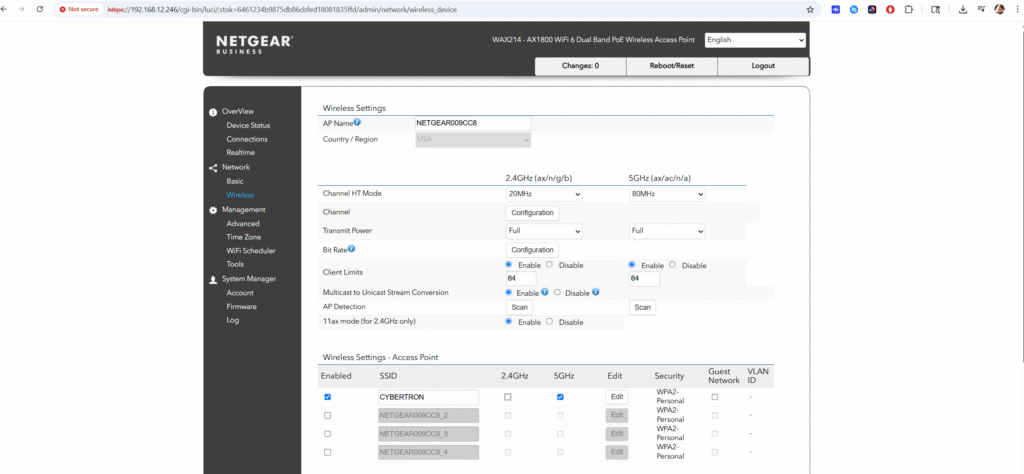Check Guest Network box for CYBERTRON
This screenshot has height=474, width=1024.
pos(714,397)
